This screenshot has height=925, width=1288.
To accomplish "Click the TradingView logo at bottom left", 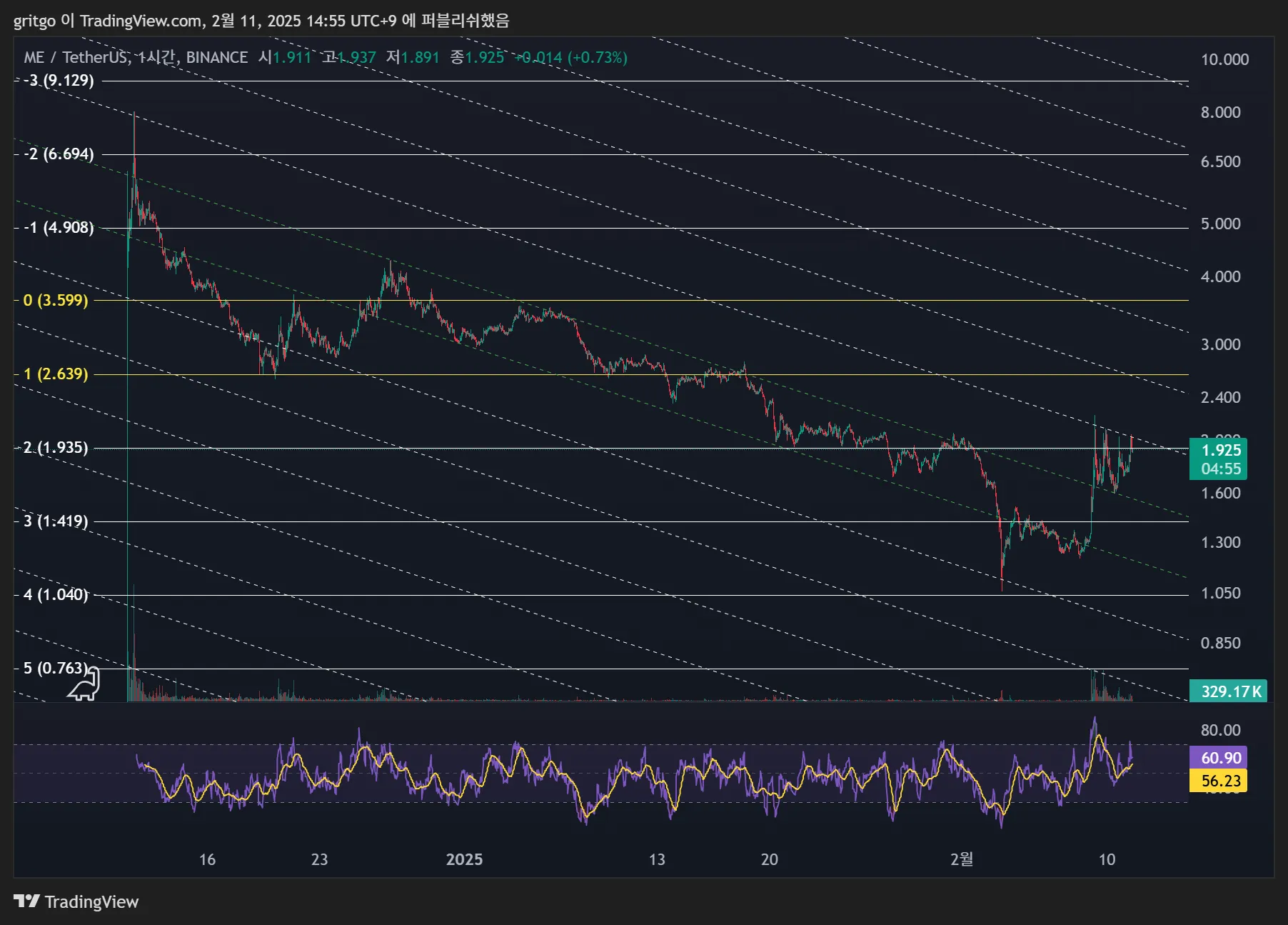I will tap(76, 901).
